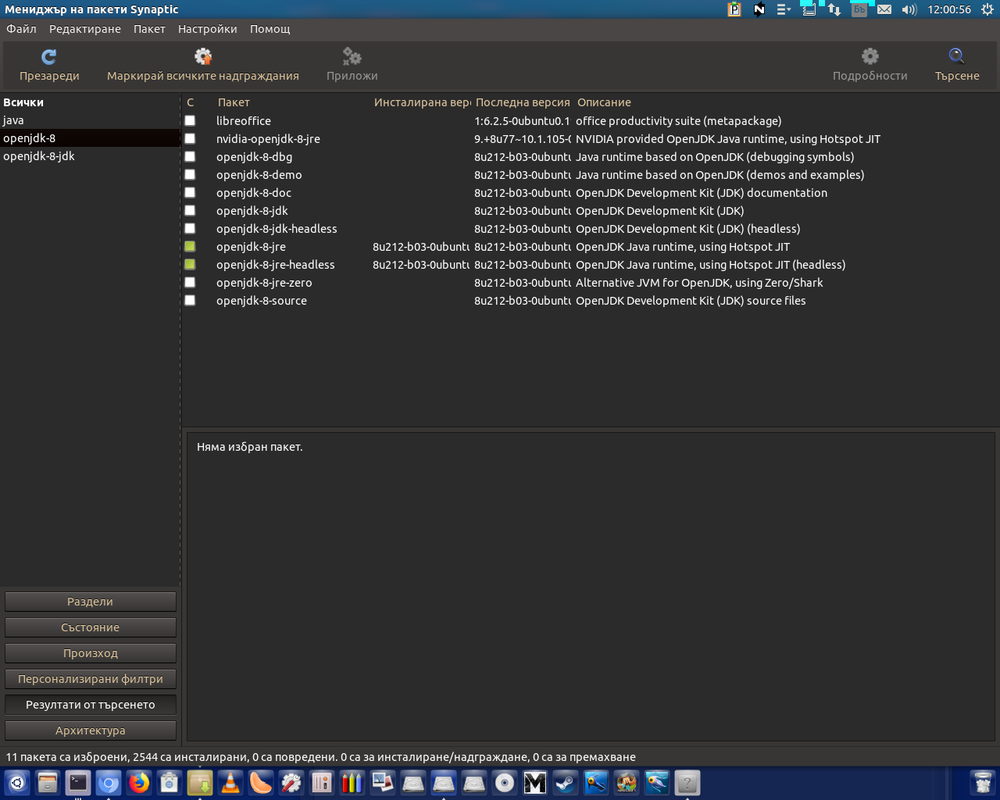Open the Помощ menu
Viewport: 1000px width, 800px height.
point(270,29)
